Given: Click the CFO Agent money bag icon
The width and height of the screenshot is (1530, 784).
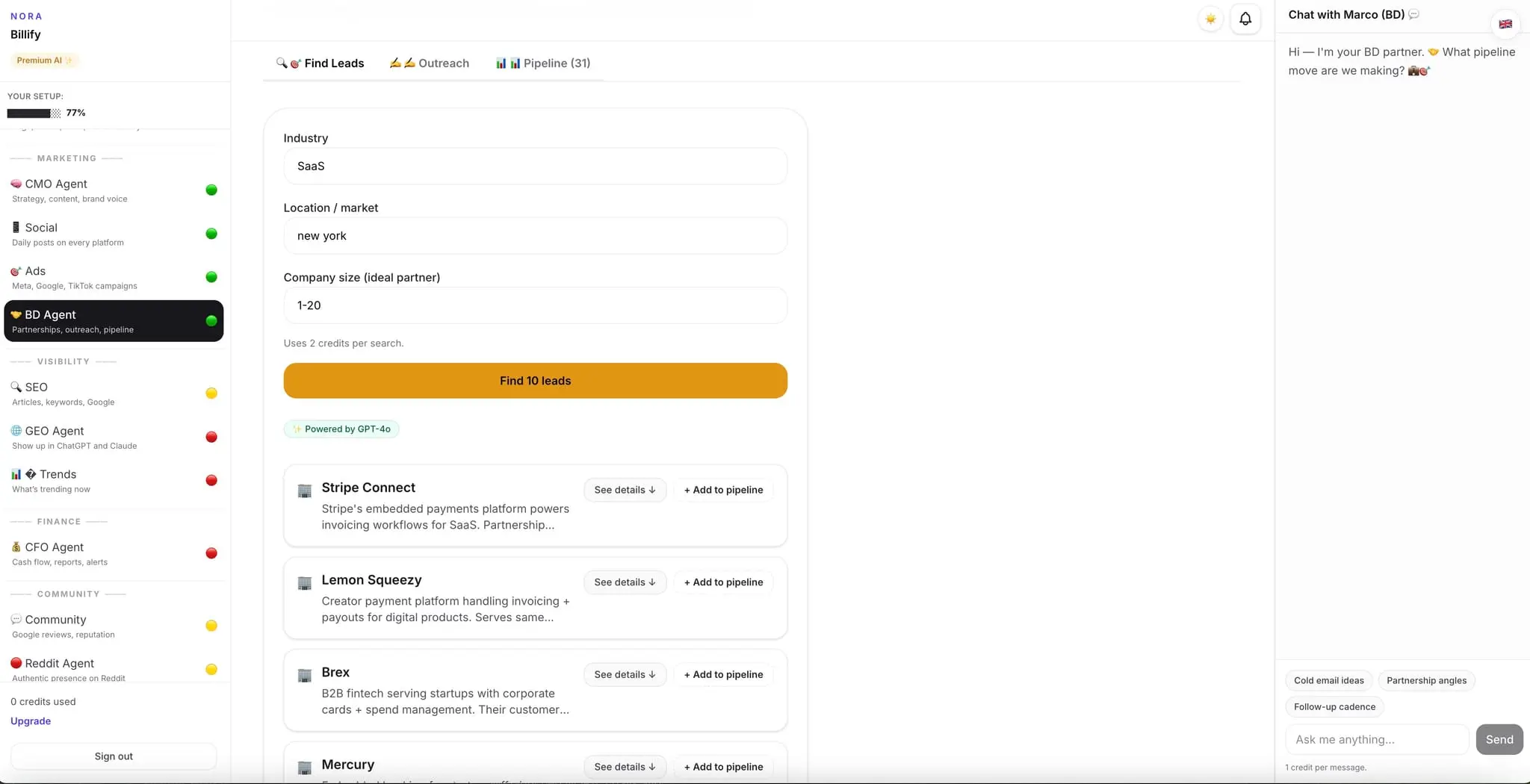Looking at the screenshot, I should tap(16, 547).
